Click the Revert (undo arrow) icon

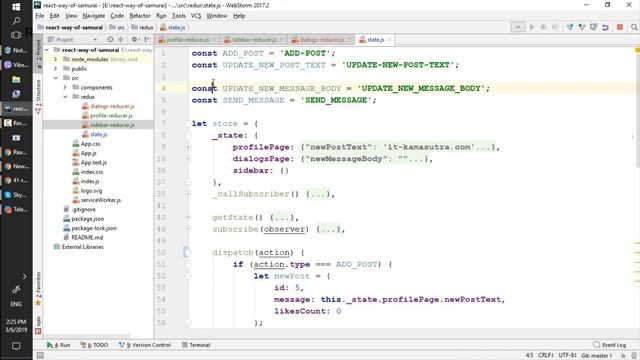(x=605, y=27)
